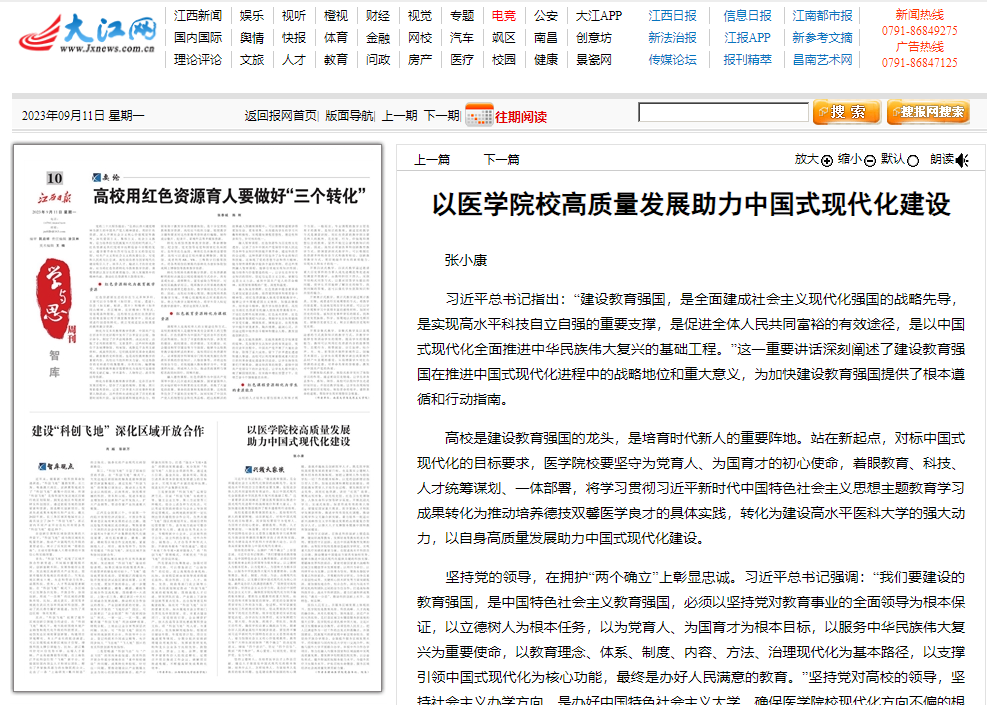The height and width of the screenshot is (705, 987).
Task: Select 建设“科创飞地” article in page thumbnail
Action: (118, 431)
